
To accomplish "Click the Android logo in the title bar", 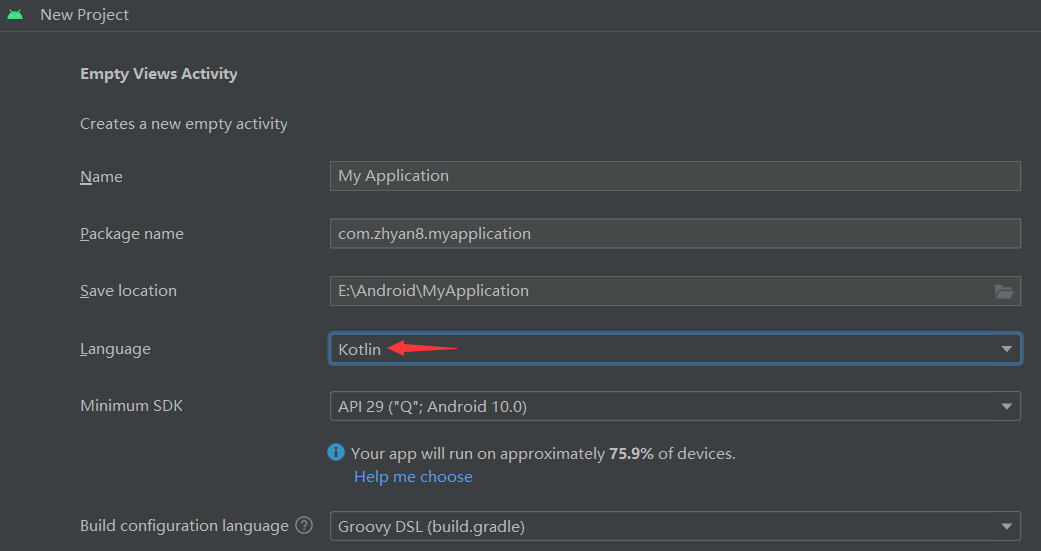I will click(x=14, y=15).
